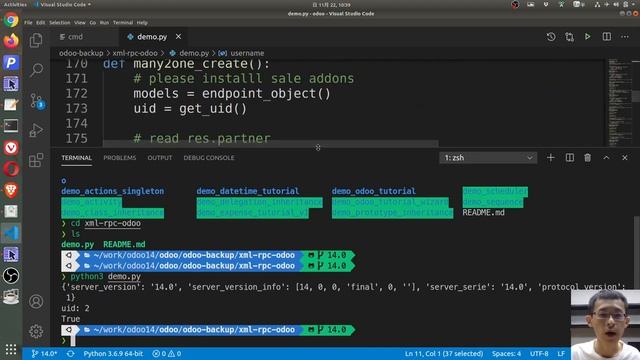Click xml-rpc-odoo in the breadcrumb
The width and height of the screenshot is (640, 360).
tap(135, 53)
